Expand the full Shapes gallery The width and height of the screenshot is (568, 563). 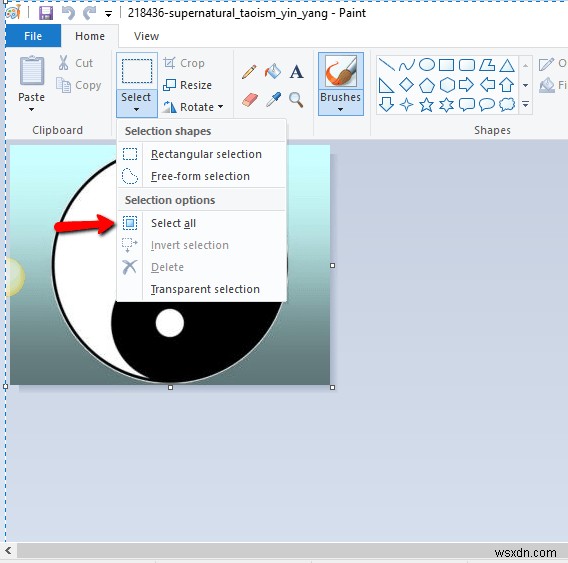(526, 104)
